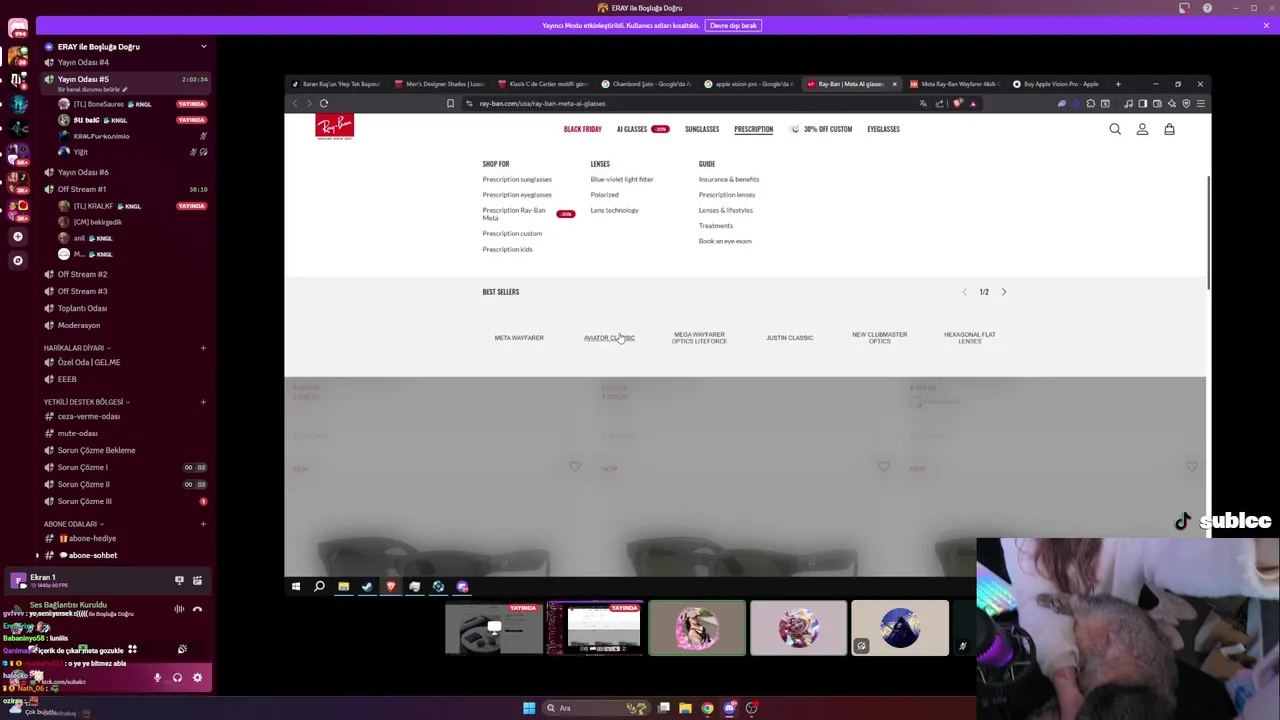
Task: Open the EYEGLASSES menu
Action: click(883, 129)
